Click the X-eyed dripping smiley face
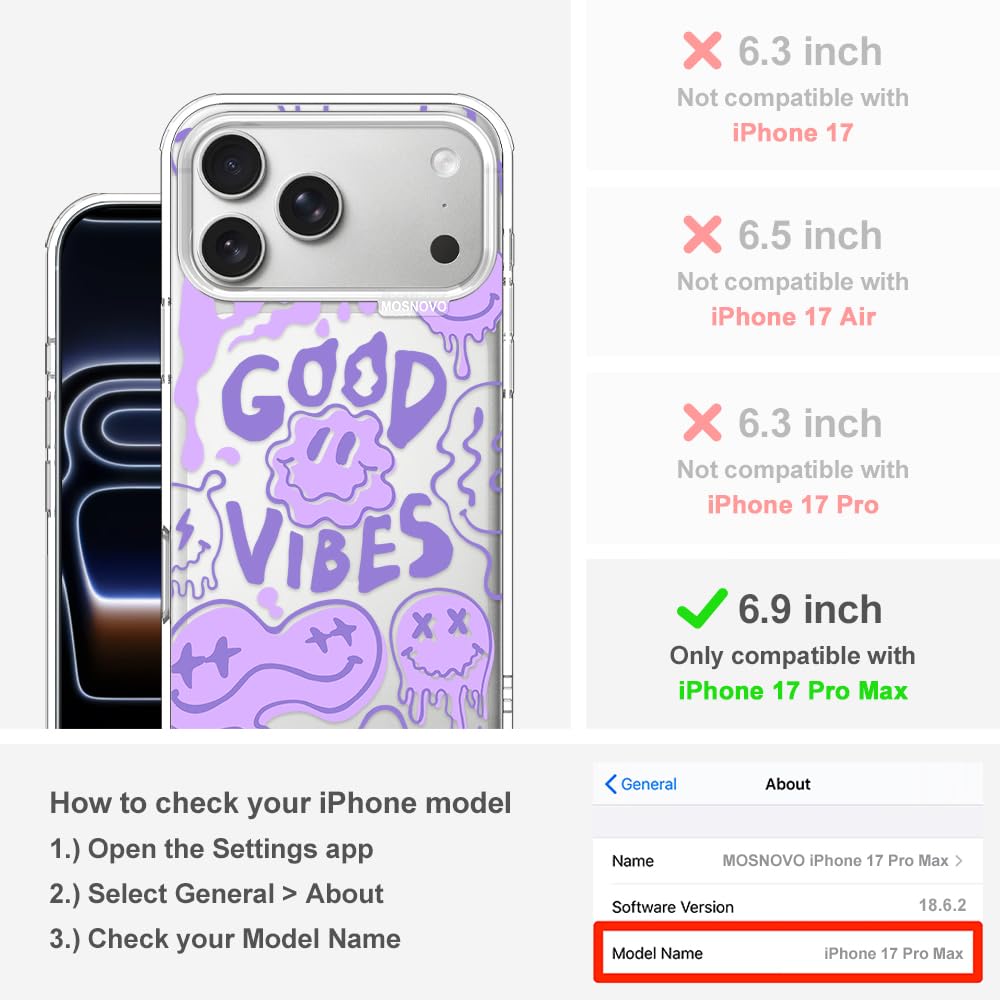1000x1000 pixels. pyautogui.click(x=441, y=652)
